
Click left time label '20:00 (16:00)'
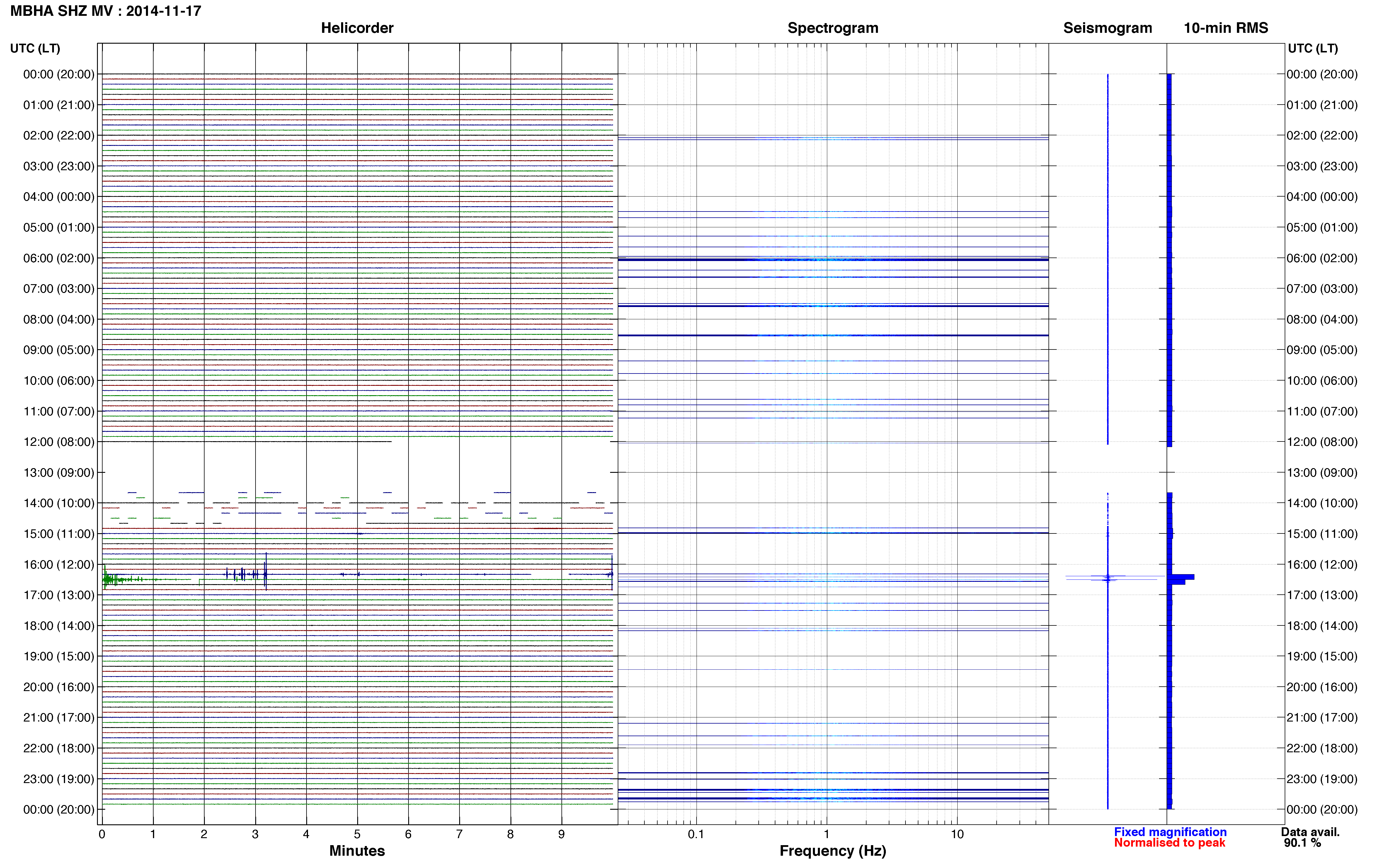pyautogui.click(x=59, y=687)
